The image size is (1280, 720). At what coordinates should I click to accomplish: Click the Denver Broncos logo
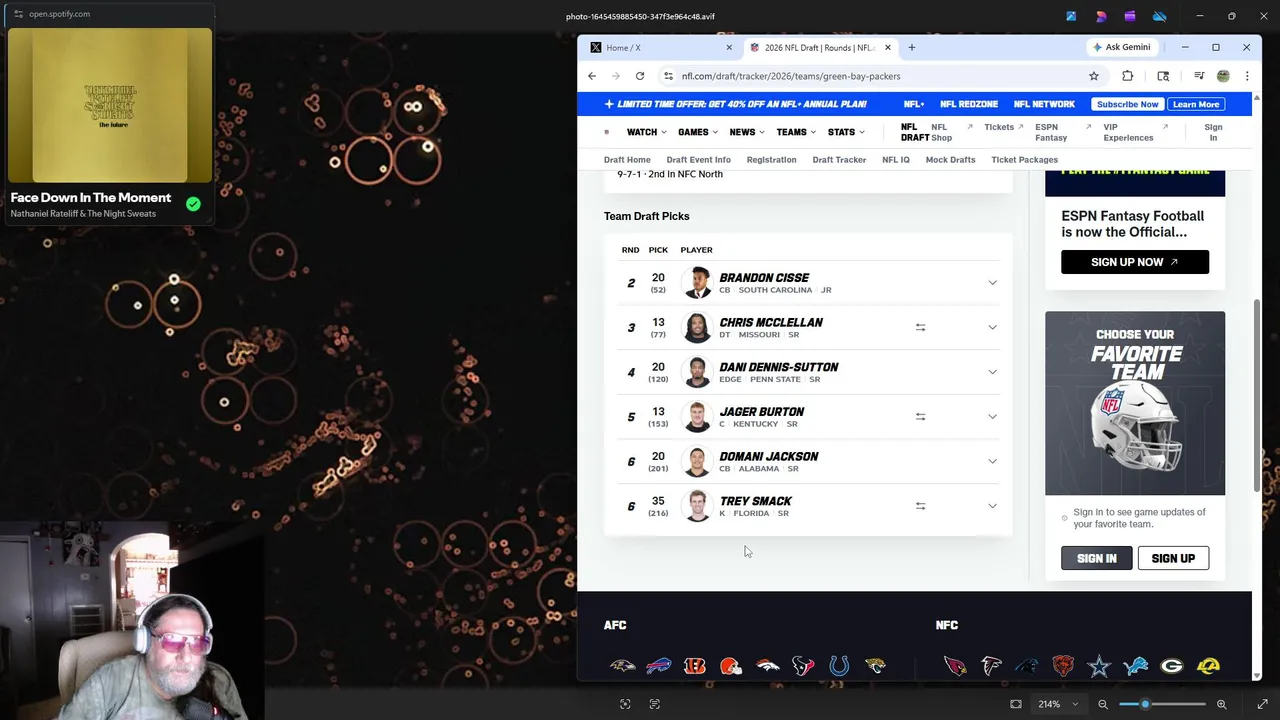[x=767, y=666]
